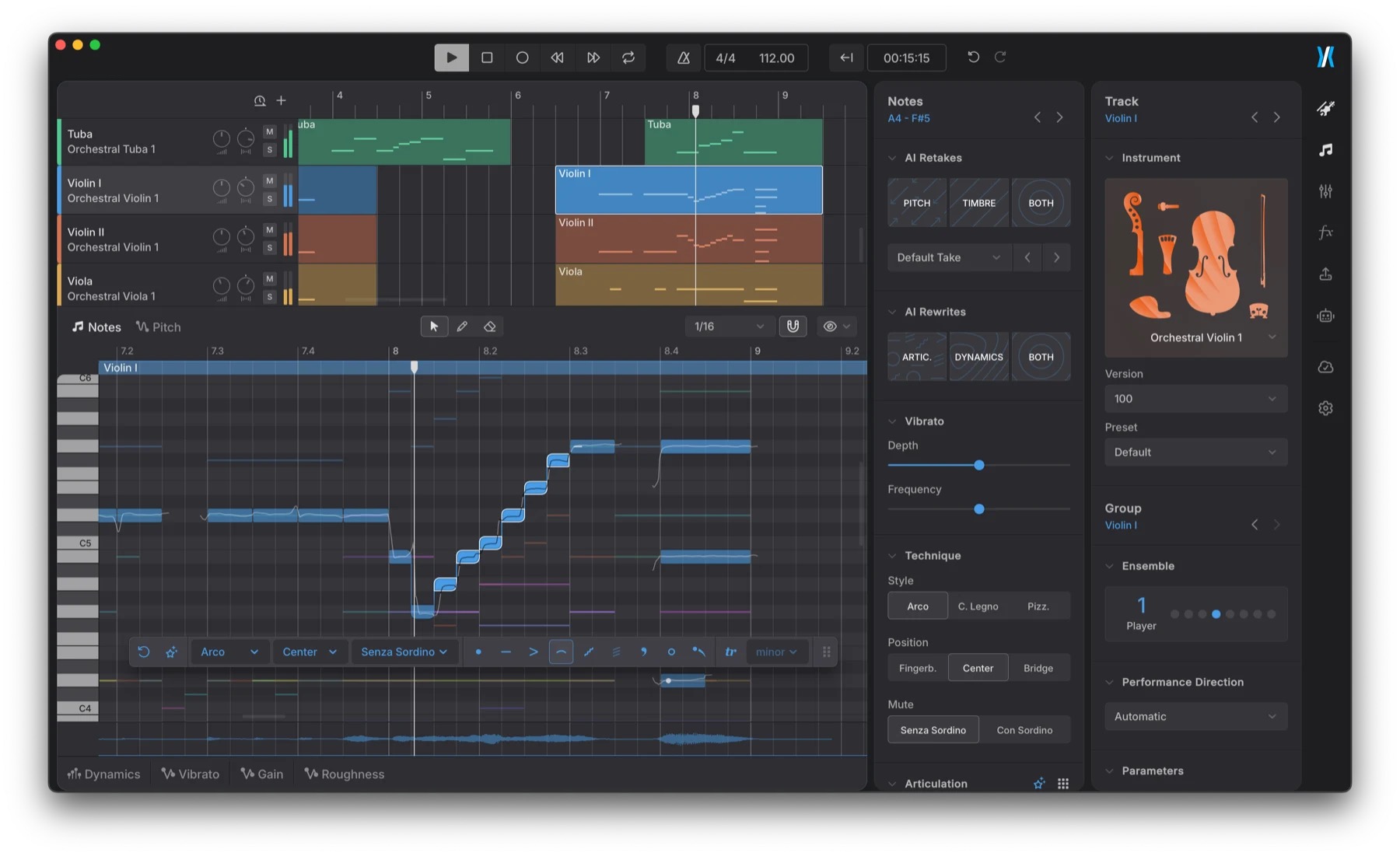
Task: Open the Vibrato lane tab
Action: 191,774
